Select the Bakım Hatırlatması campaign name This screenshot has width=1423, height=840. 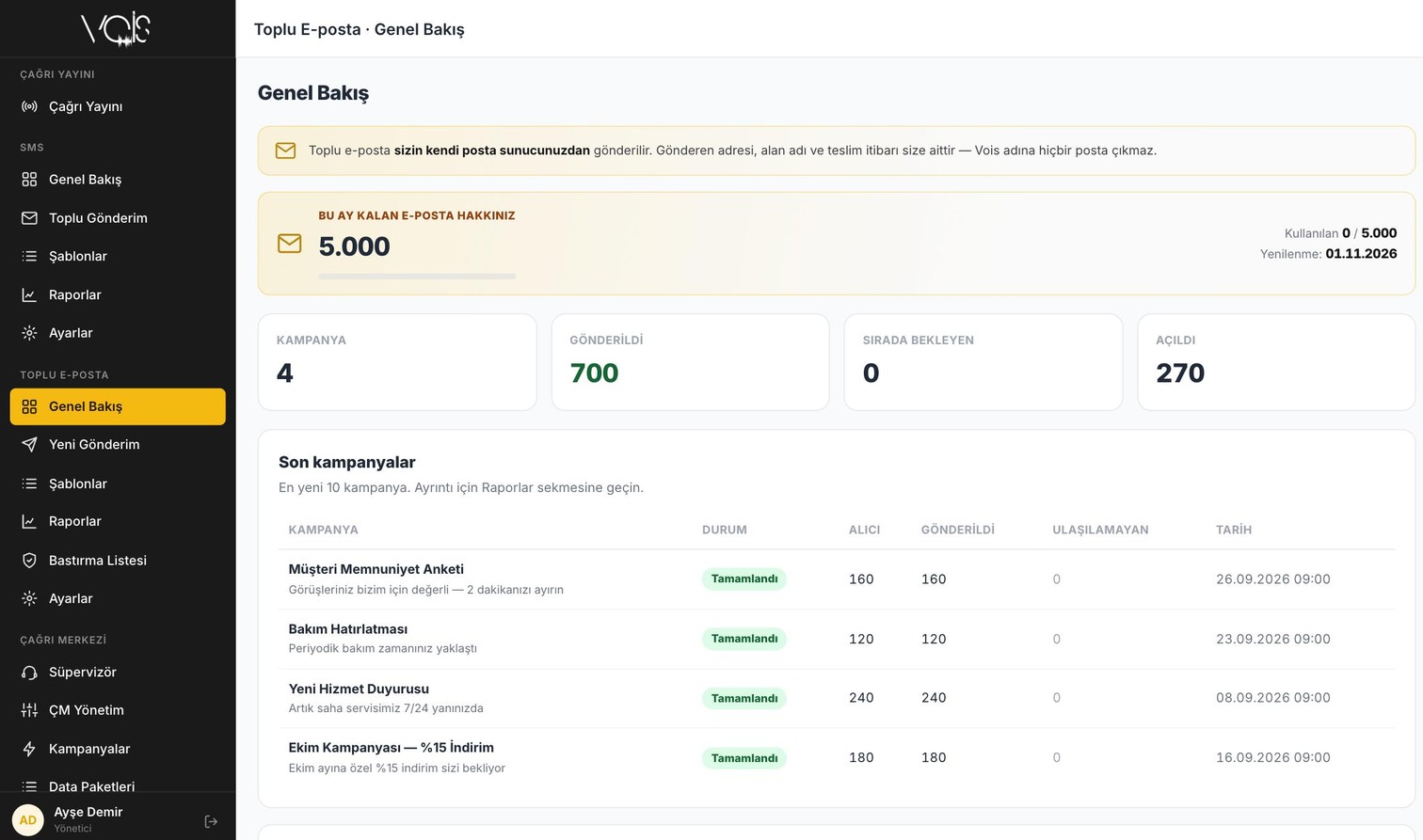(348, 629)
